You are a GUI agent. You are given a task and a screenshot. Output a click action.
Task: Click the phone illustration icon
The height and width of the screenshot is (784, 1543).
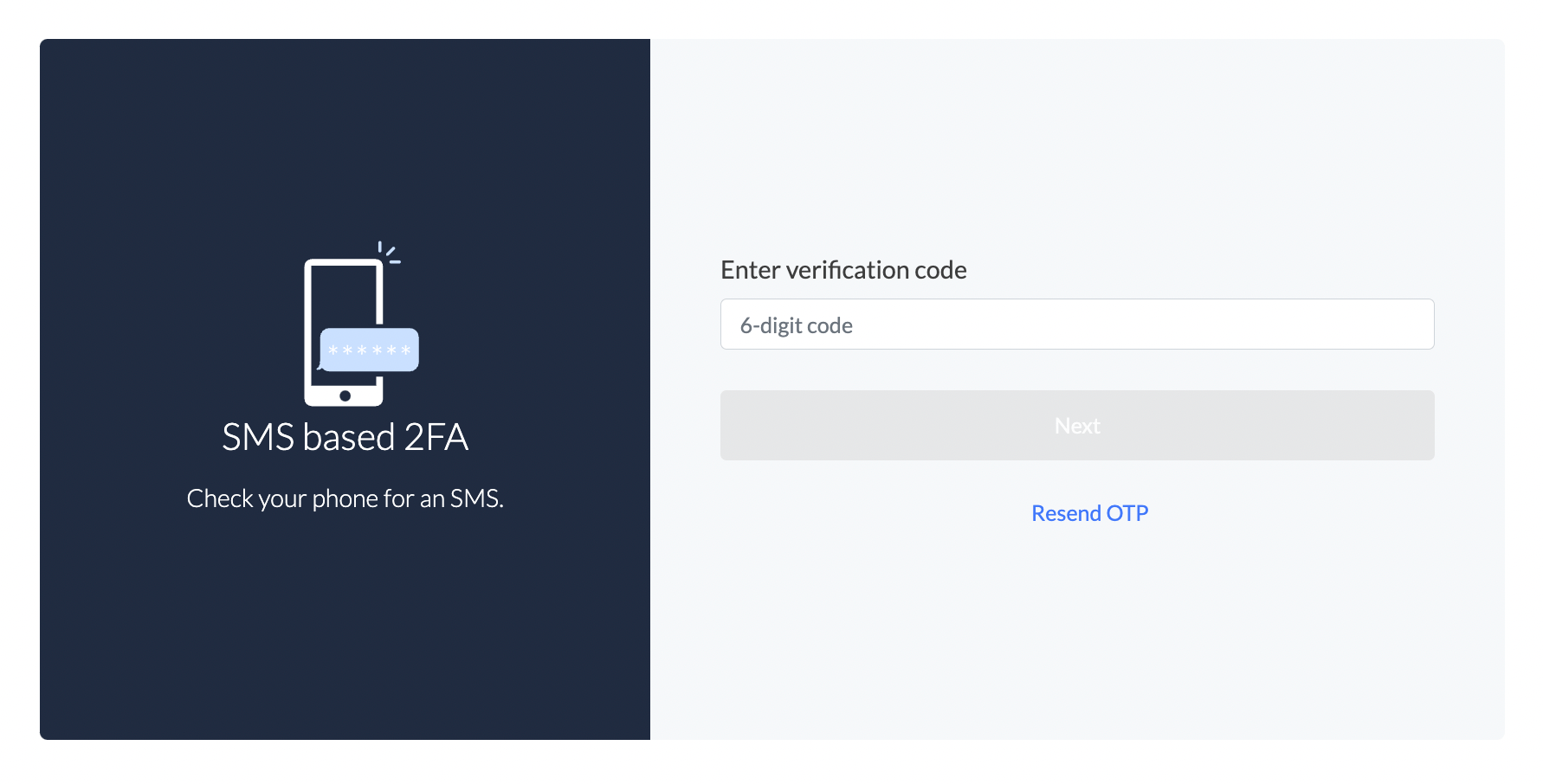[x=345, y=329]
